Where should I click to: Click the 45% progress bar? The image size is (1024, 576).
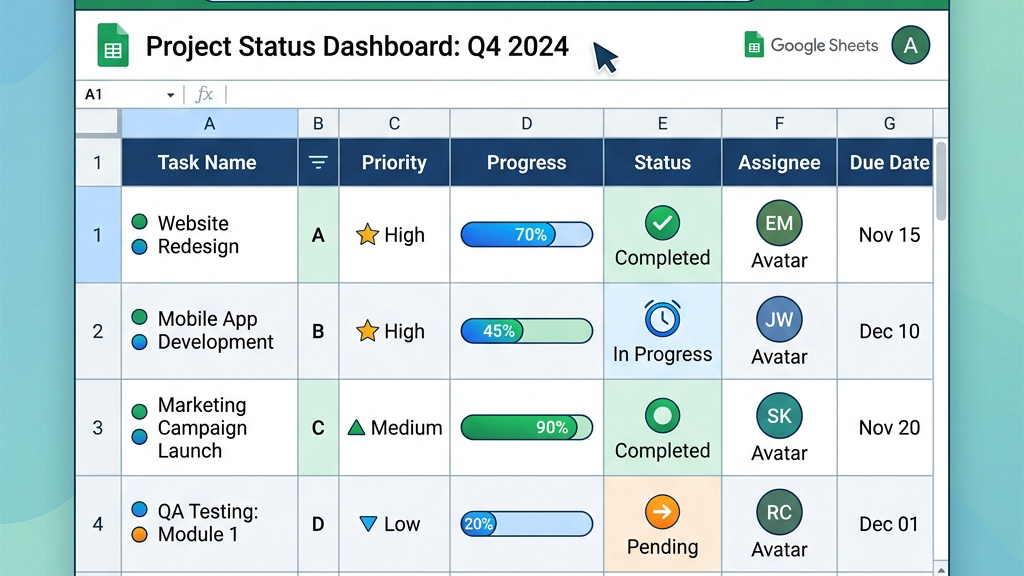tap(526, 331)
